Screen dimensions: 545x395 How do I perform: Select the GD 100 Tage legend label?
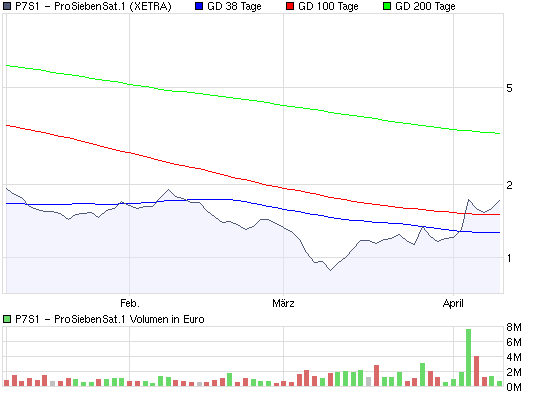[328, 6]
